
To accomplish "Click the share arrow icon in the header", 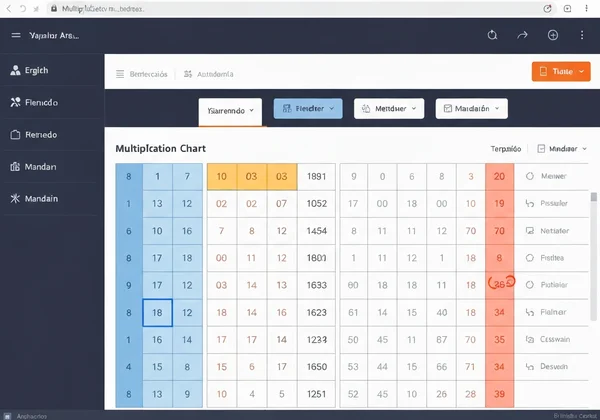I will pos(522,35).
